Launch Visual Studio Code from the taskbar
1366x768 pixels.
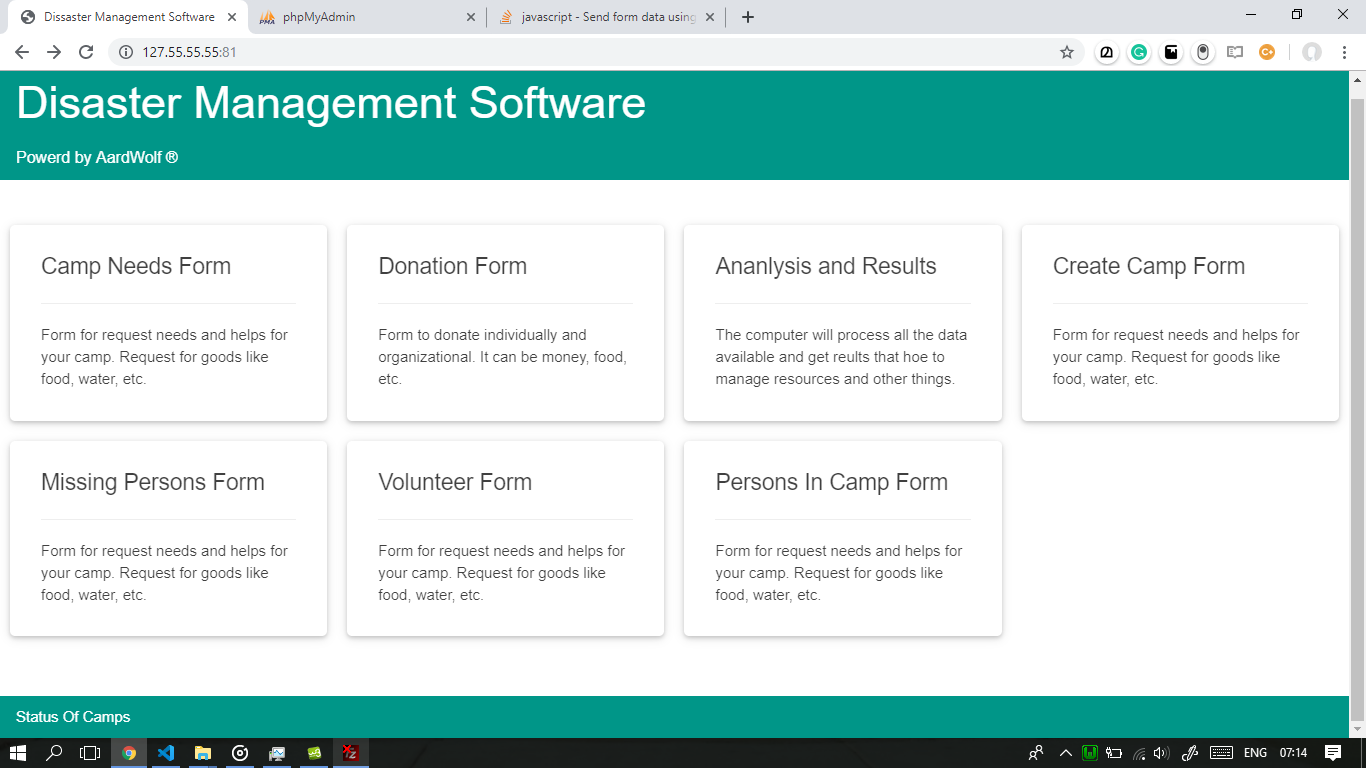point(166,753)
